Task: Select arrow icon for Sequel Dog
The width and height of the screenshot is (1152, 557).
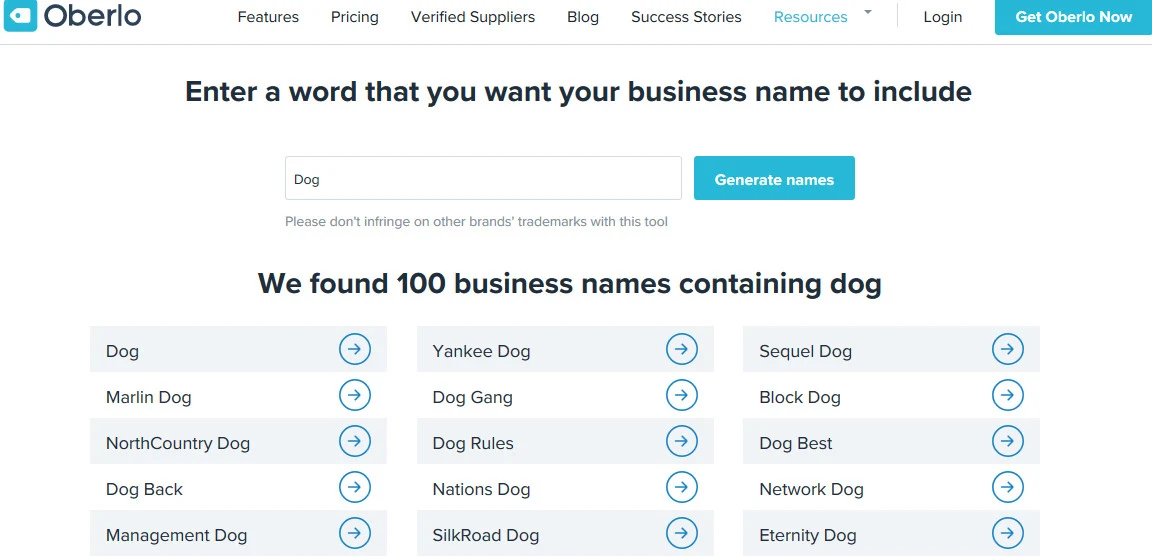Action: point(1007,349)
